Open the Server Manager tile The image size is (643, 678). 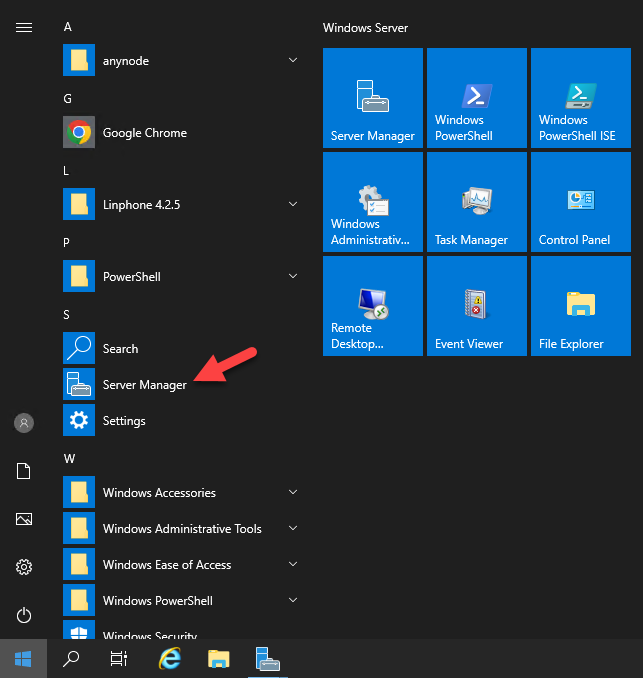[x=373, y=98]
